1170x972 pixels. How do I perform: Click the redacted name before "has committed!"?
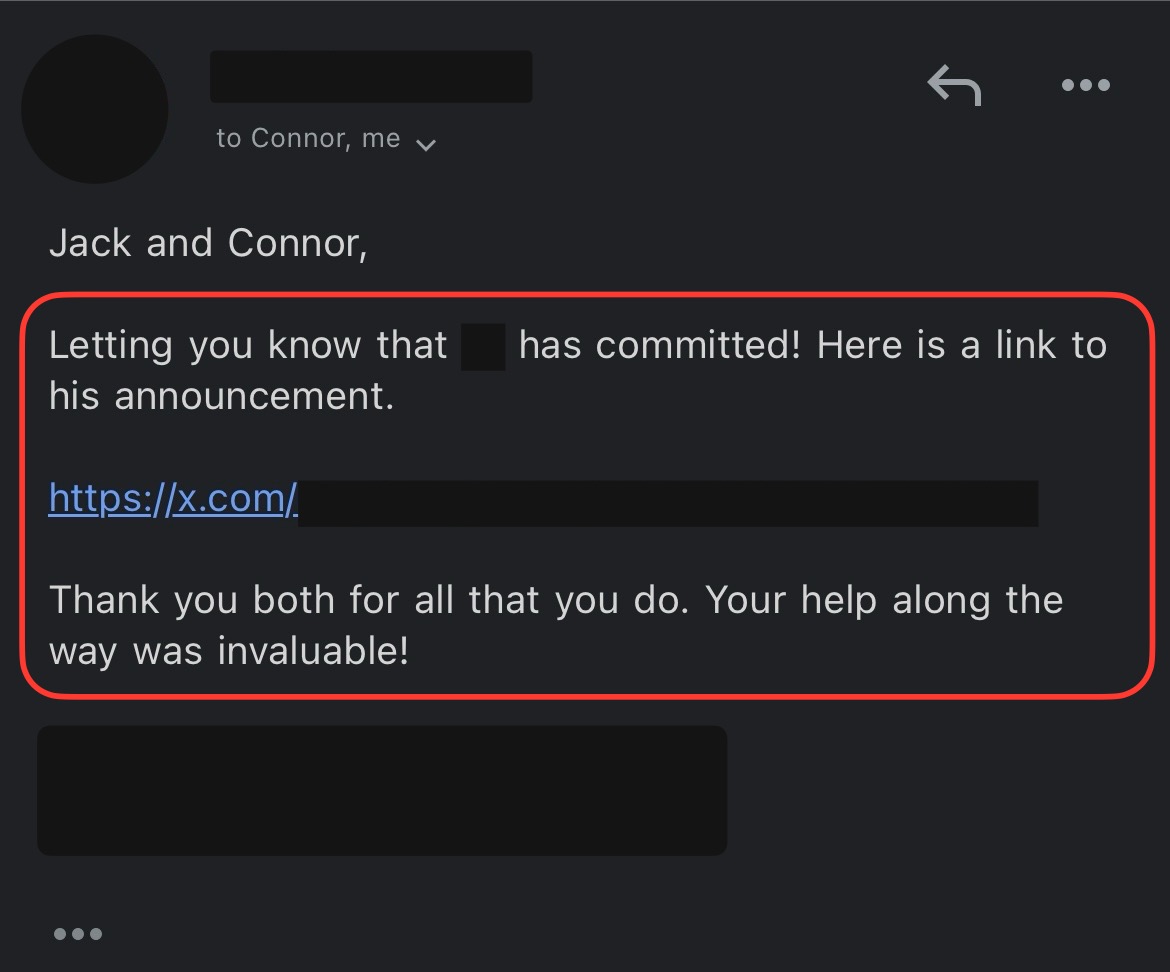pos(483,346)
